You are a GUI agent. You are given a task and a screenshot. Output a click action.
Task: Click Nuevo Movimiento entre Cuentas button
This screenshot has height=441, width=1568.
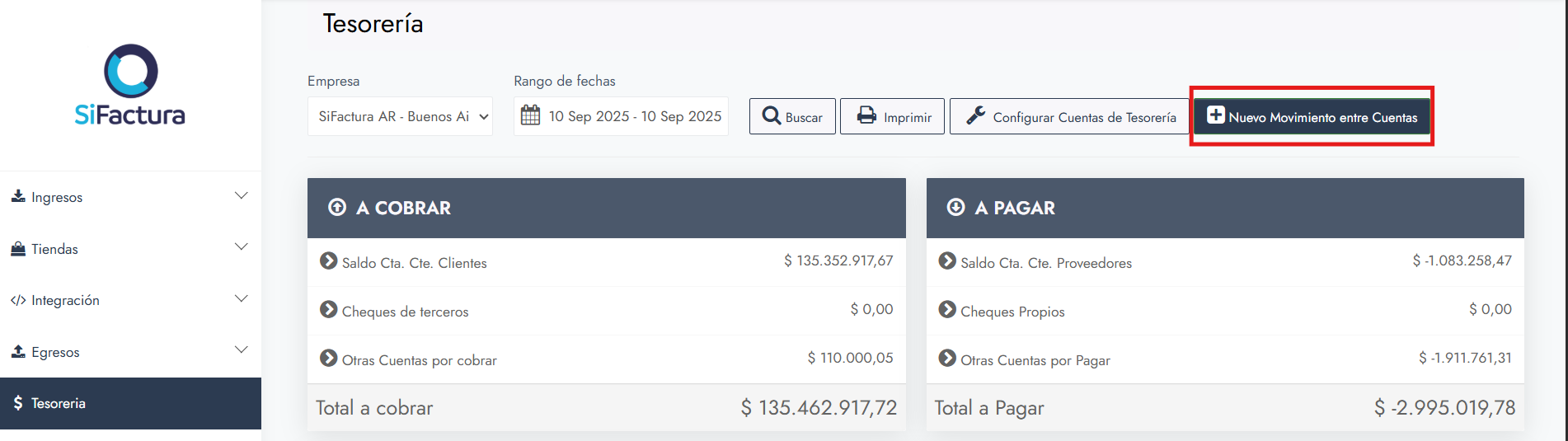pos(1312,116)
